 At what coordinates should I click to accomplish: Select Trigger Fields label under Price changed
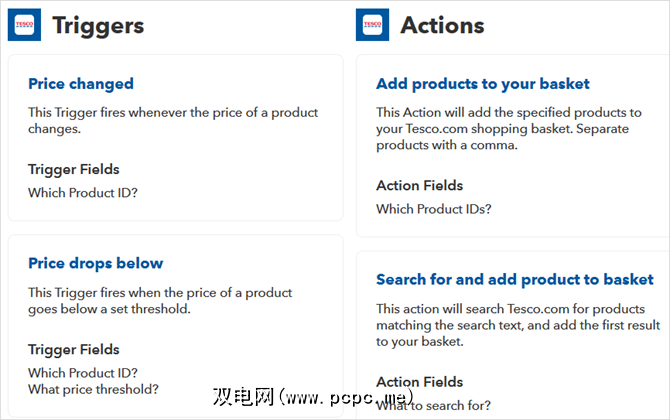pyautogui.click(x=74, y=170)
